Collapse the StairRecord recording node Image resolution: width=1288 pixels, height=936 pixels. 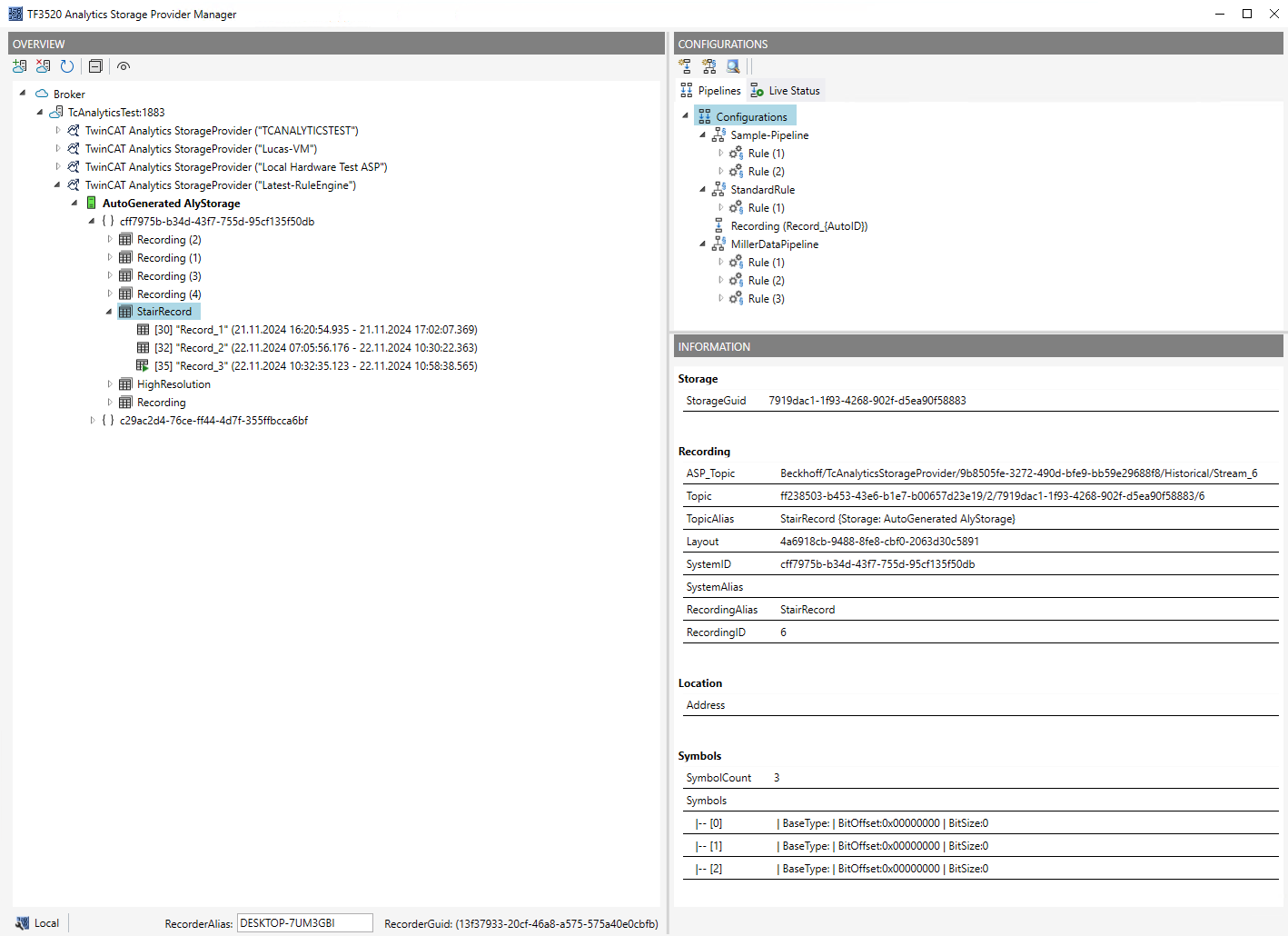tap(110, 312)
